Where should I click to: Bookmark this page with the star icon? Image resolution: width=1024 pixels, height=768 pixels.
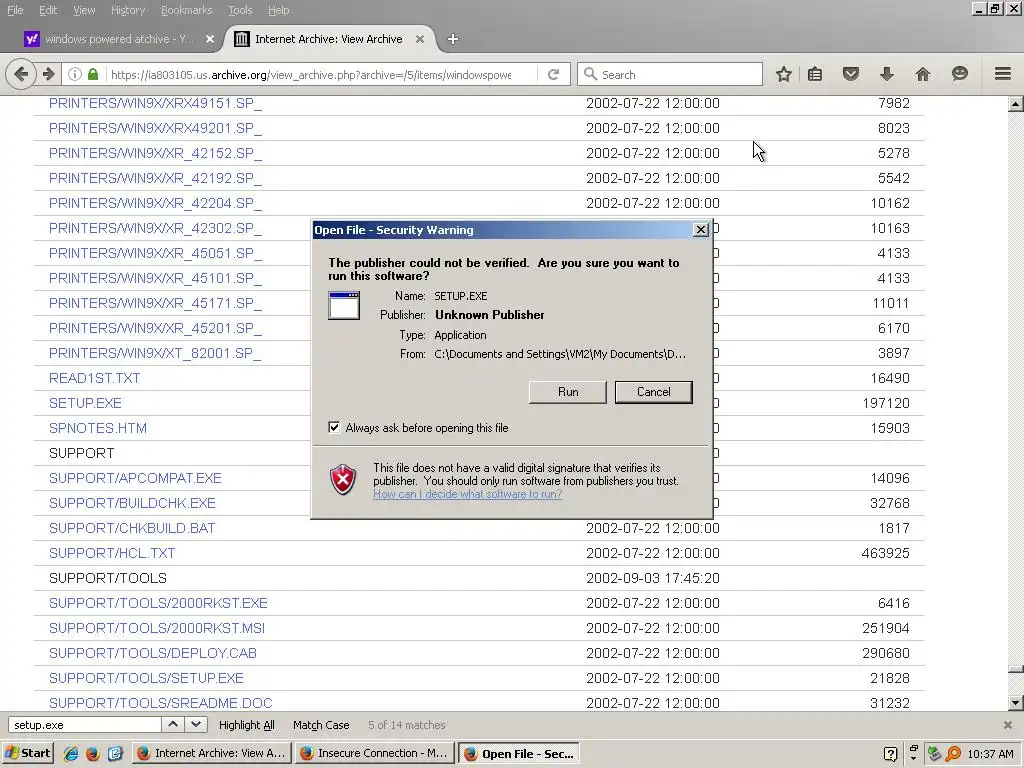tap(784, 74)
